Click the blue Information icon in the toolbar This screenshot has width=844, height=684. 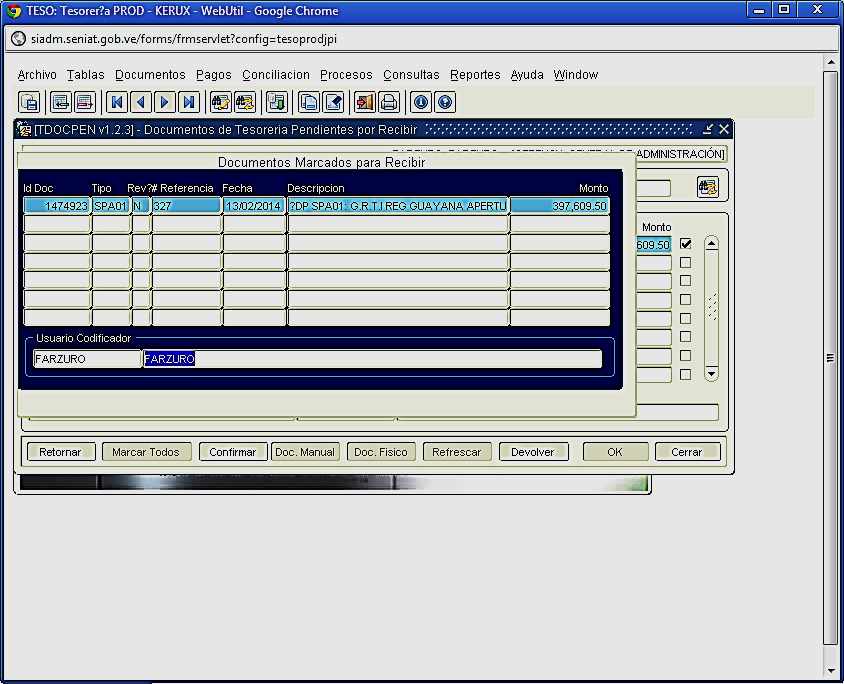[421, 102]
